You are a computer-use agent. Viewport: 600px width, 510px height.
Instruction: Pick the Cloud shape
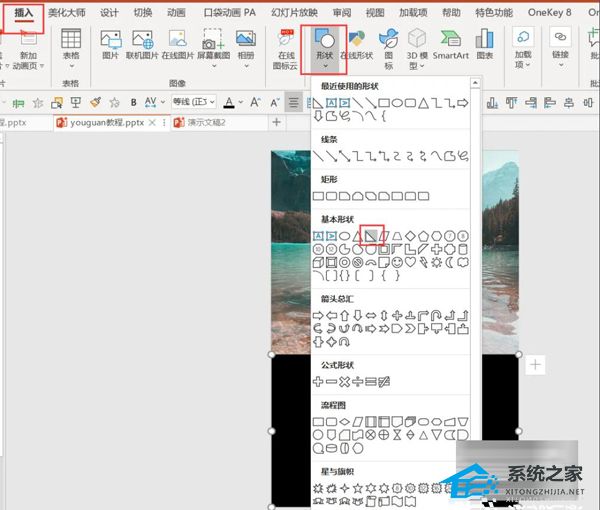[x=463, y=262]
